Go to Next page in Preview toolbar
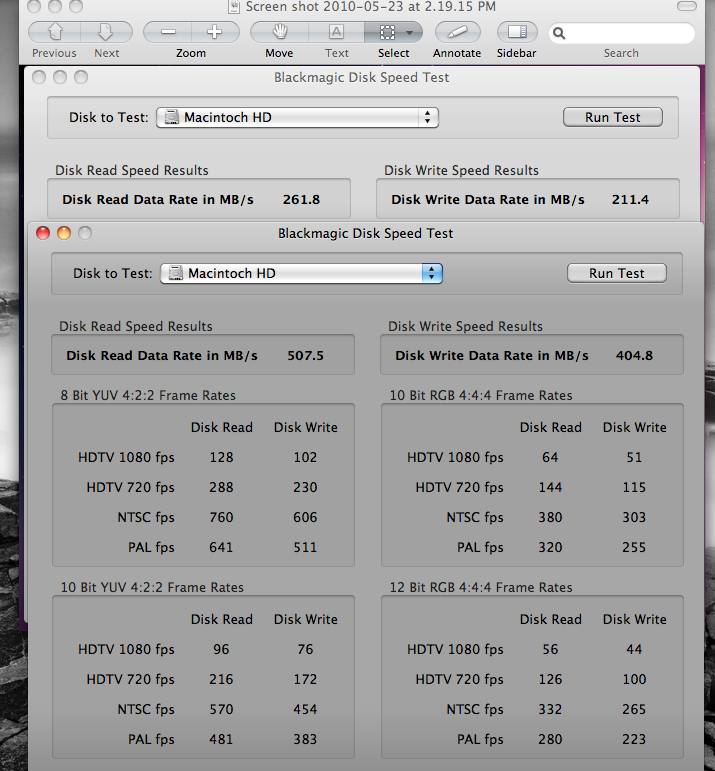The image size is (715, 771). pos(106,32)
